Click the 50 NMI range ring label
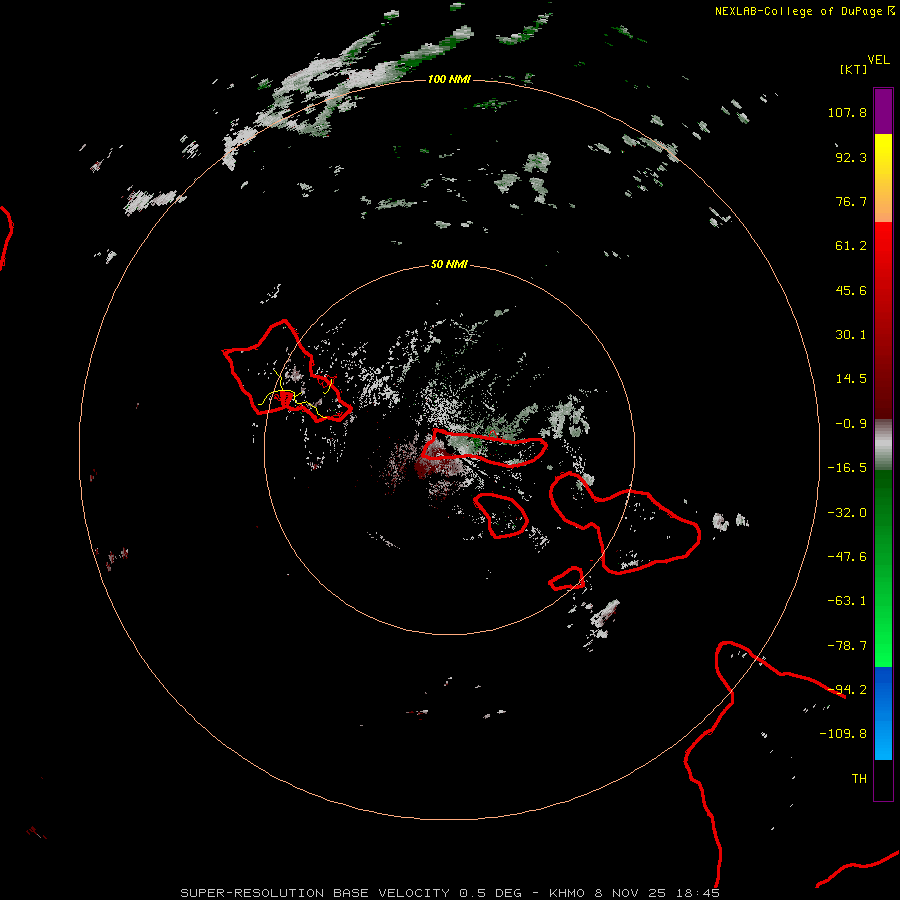 click(x=449, y=264)
